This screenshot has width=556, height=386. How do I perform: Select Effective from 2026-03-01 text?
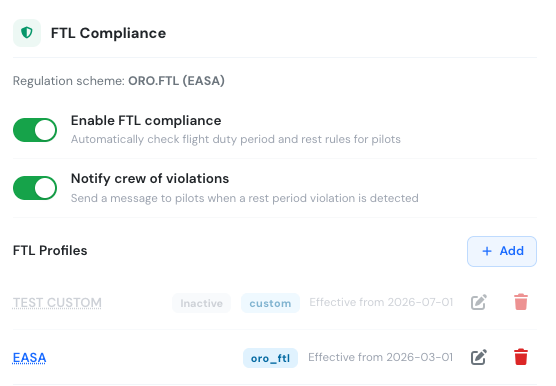pyautogui.click(x=380, y=357)
